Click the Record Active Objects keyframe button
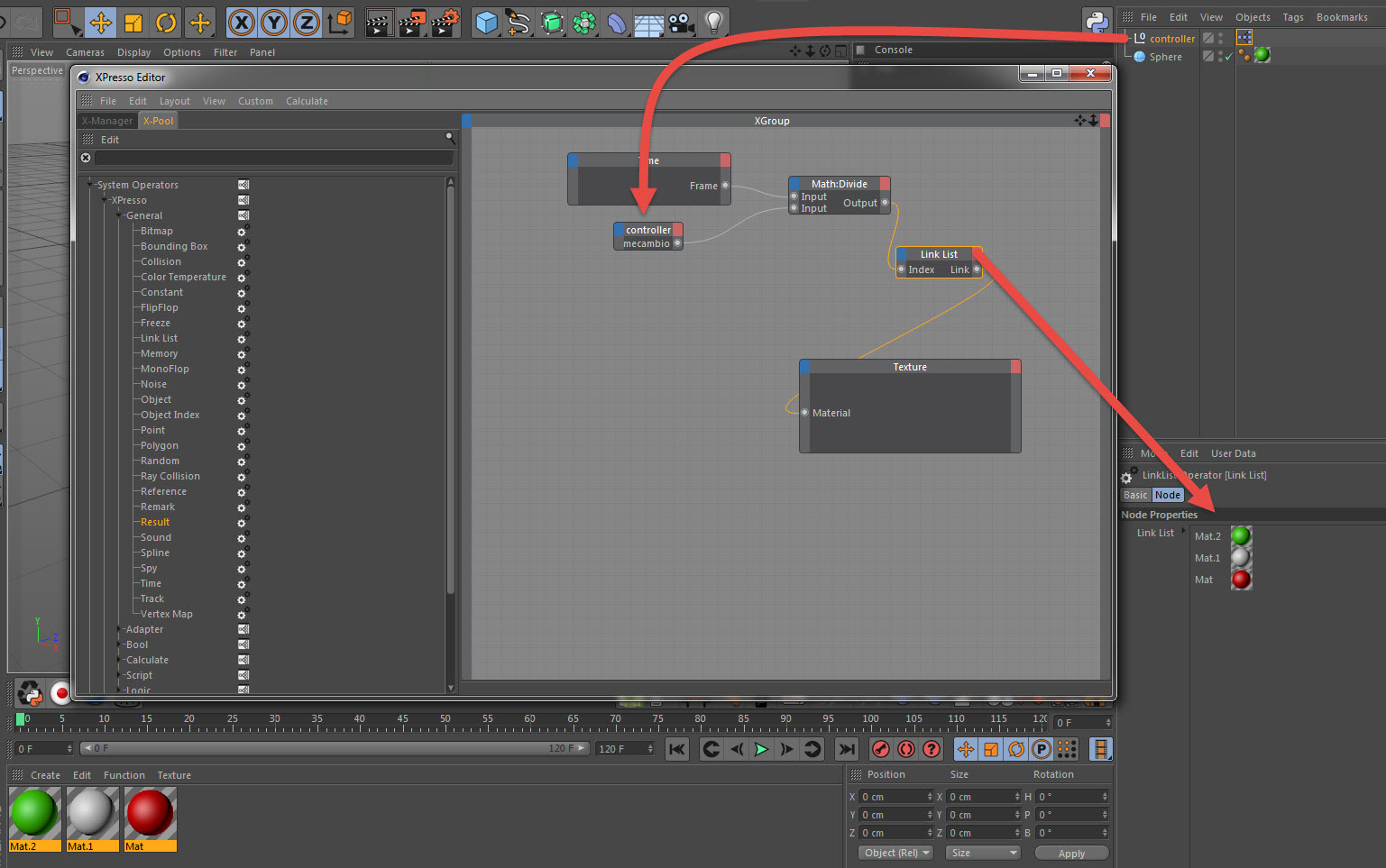 point(881,749)
